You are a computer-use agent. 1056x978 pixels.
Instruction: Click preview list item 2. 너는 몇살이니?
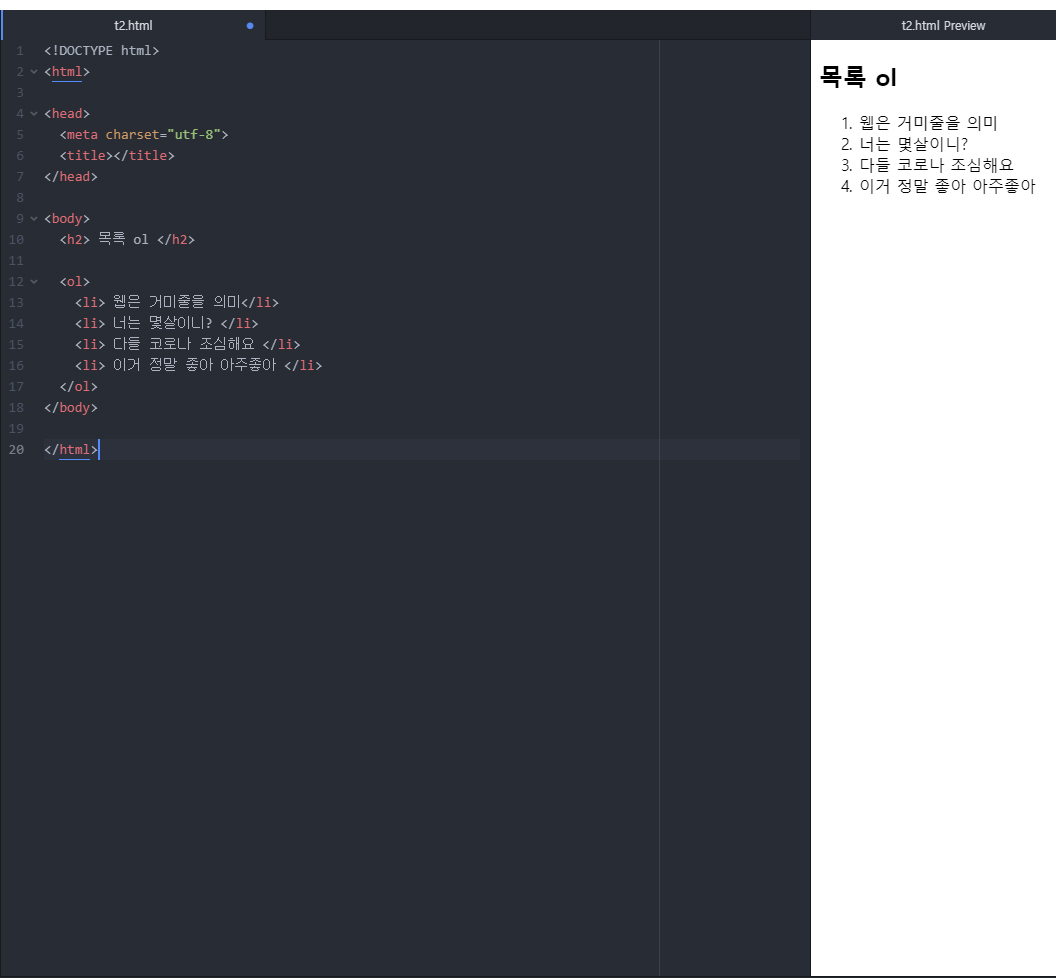pos(904,143)
